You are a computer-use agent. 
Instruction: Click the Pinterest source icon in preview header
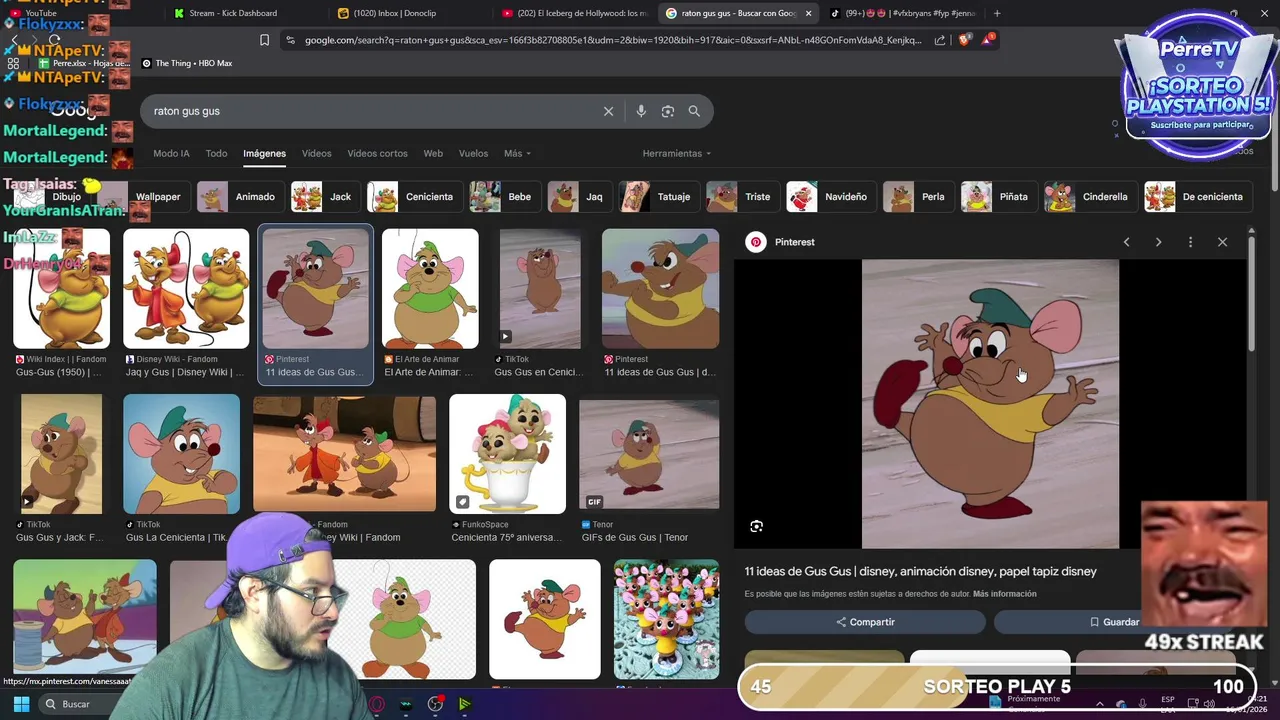(756, 242)
